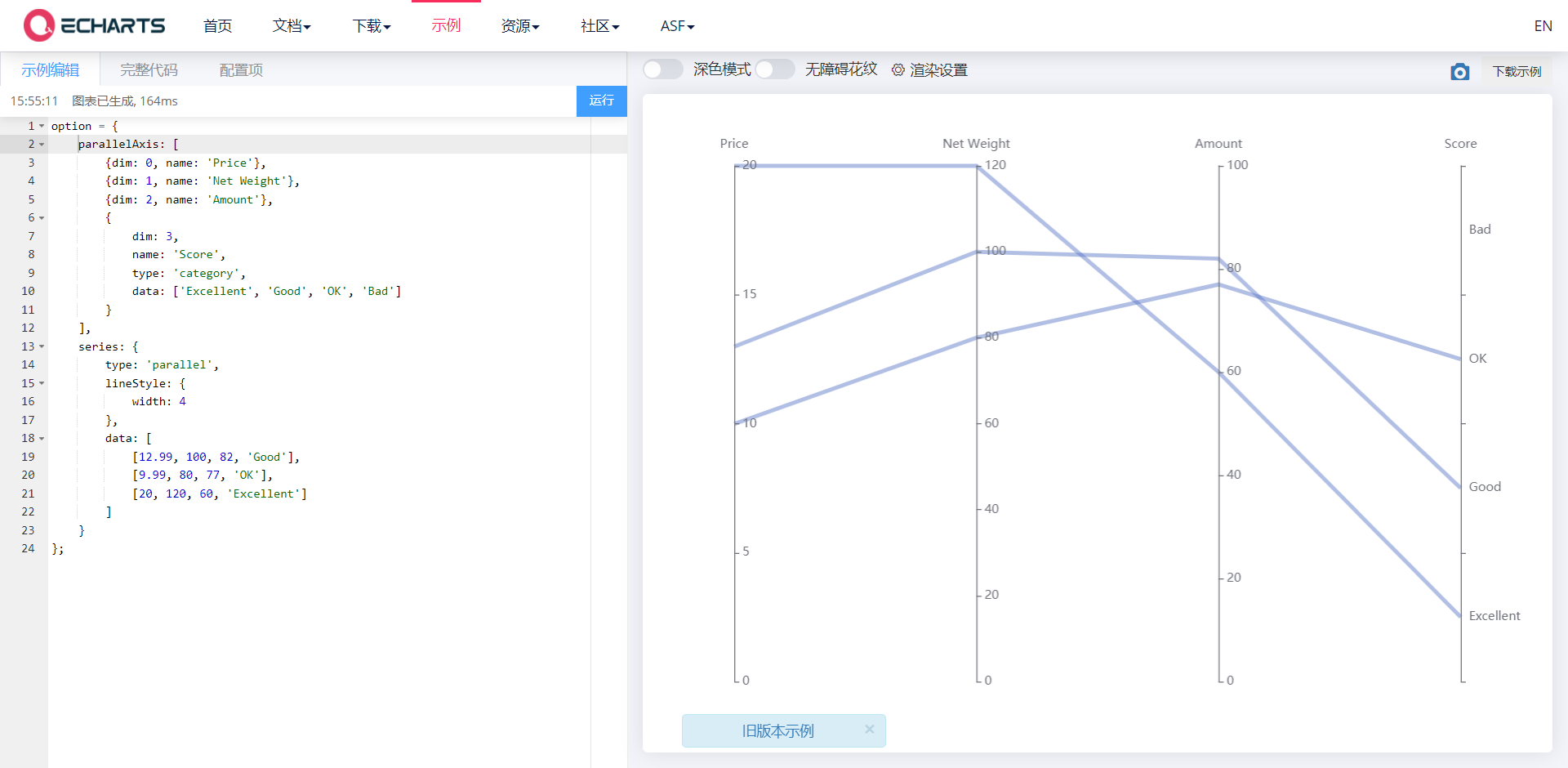
Task: Close the old version example banner
Action: (870, 729)
